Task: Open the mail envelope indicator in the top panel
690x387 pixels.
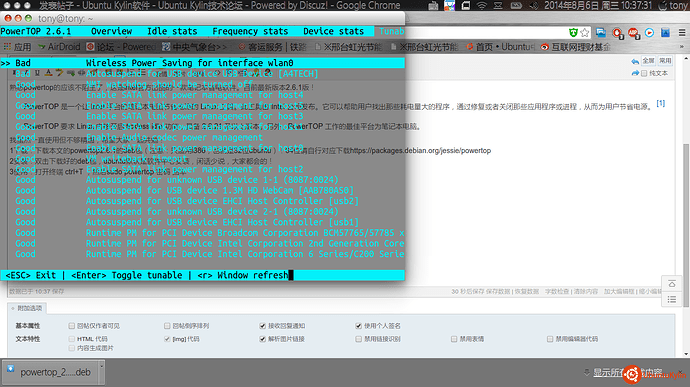Action: (498, 5)
